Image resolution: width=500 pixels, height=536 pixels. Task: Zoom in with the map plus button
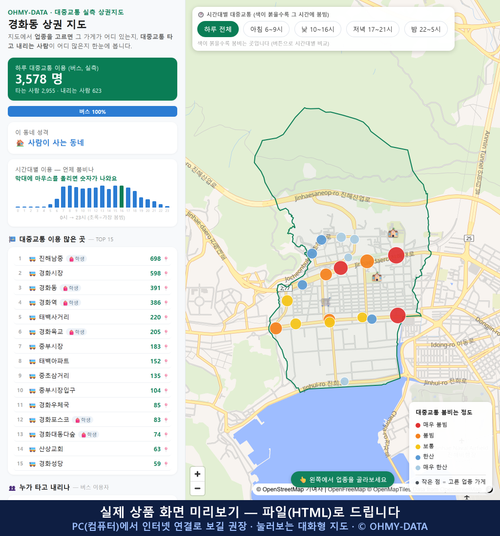tap(198, 474)
